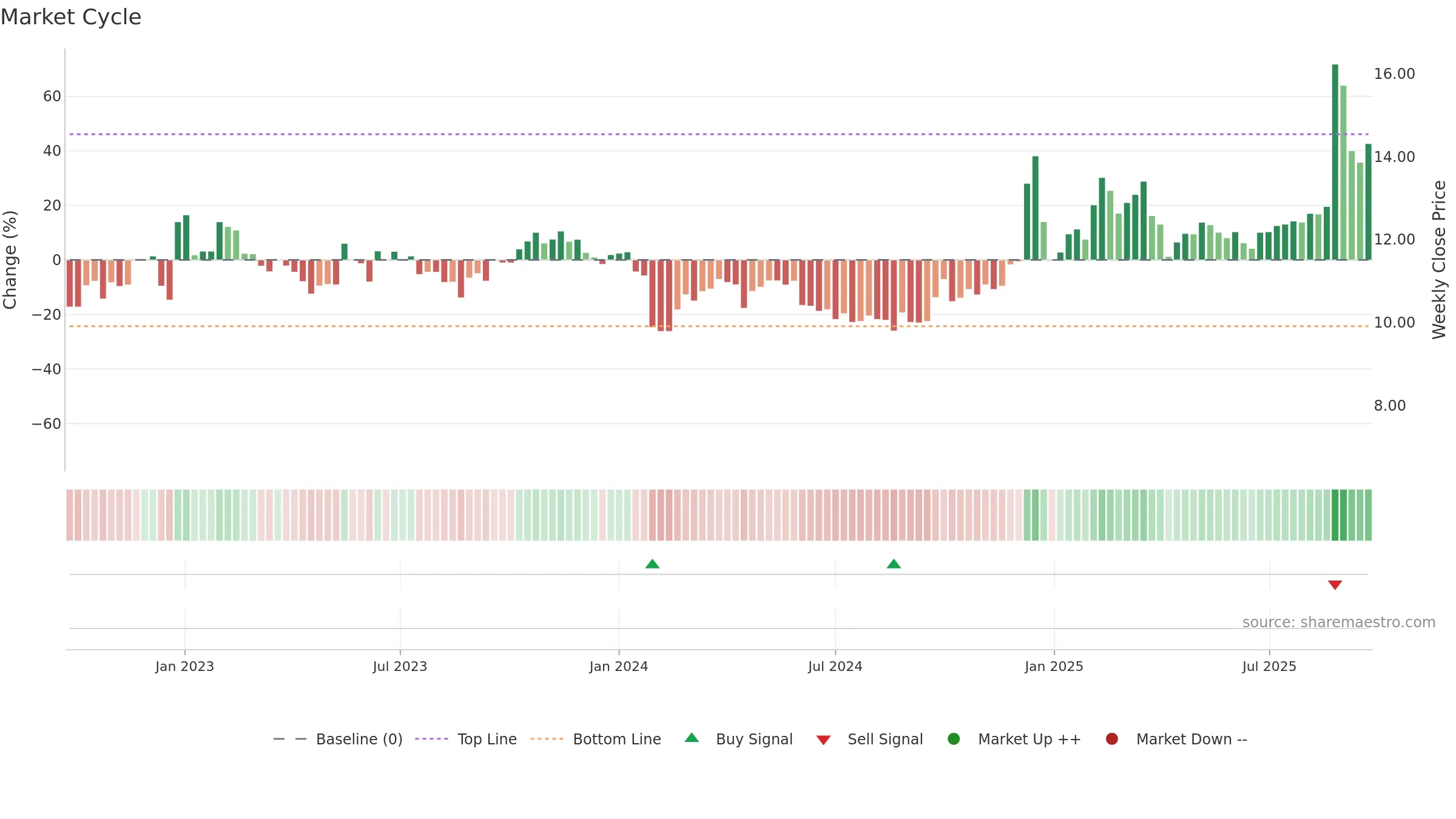
Task: Click the orange dotted Bottom Line sample in legend
Action: pos(547,739)
